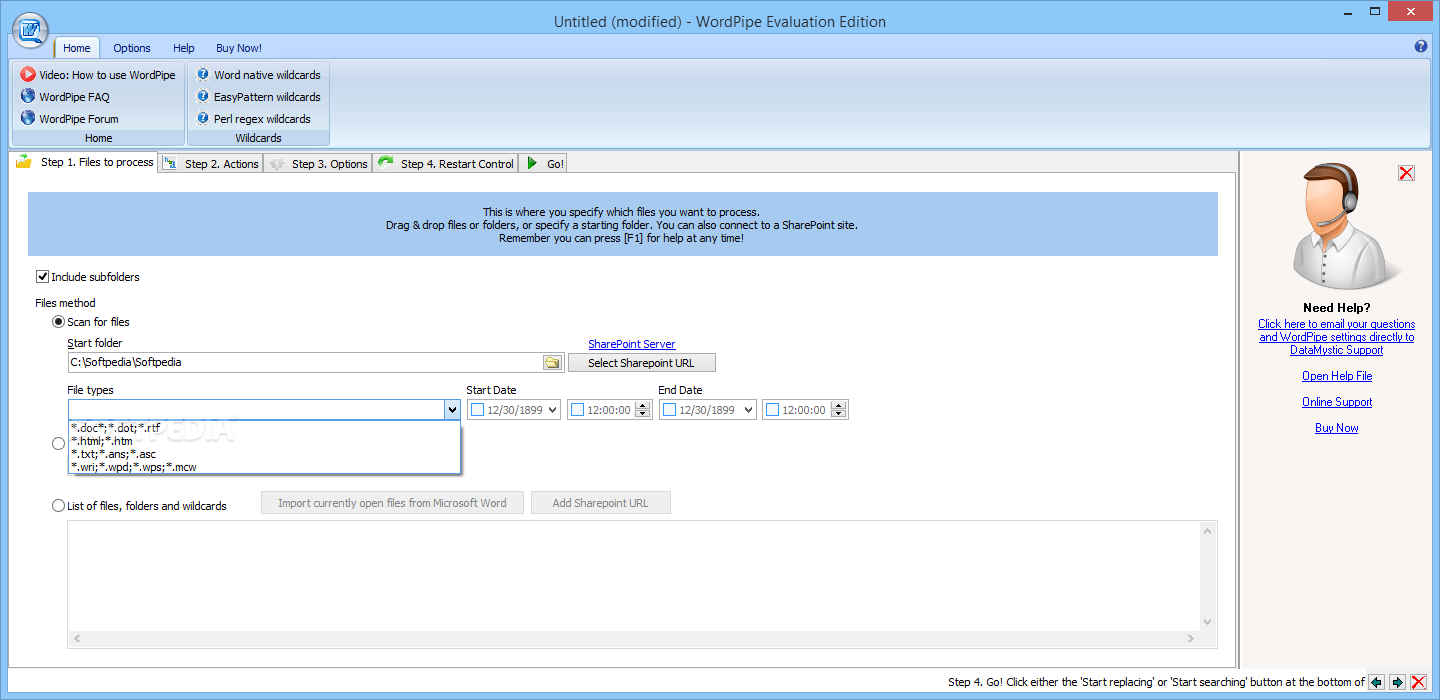Click inside the file list text area
Viewport: 1440px width, 700px height.
tap(634, 575)
